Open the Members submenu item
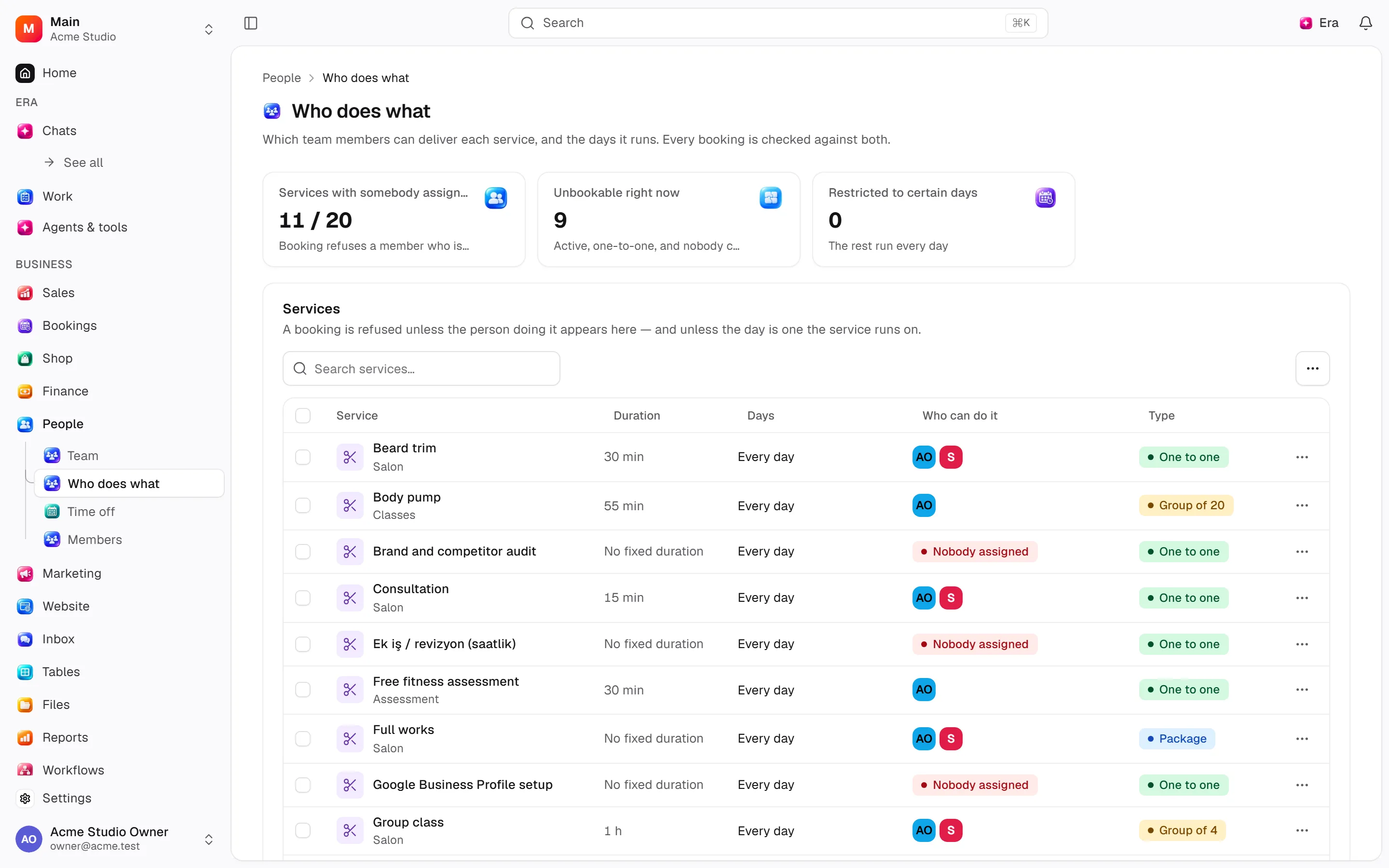1389x868 pixels. coord(129,540)
